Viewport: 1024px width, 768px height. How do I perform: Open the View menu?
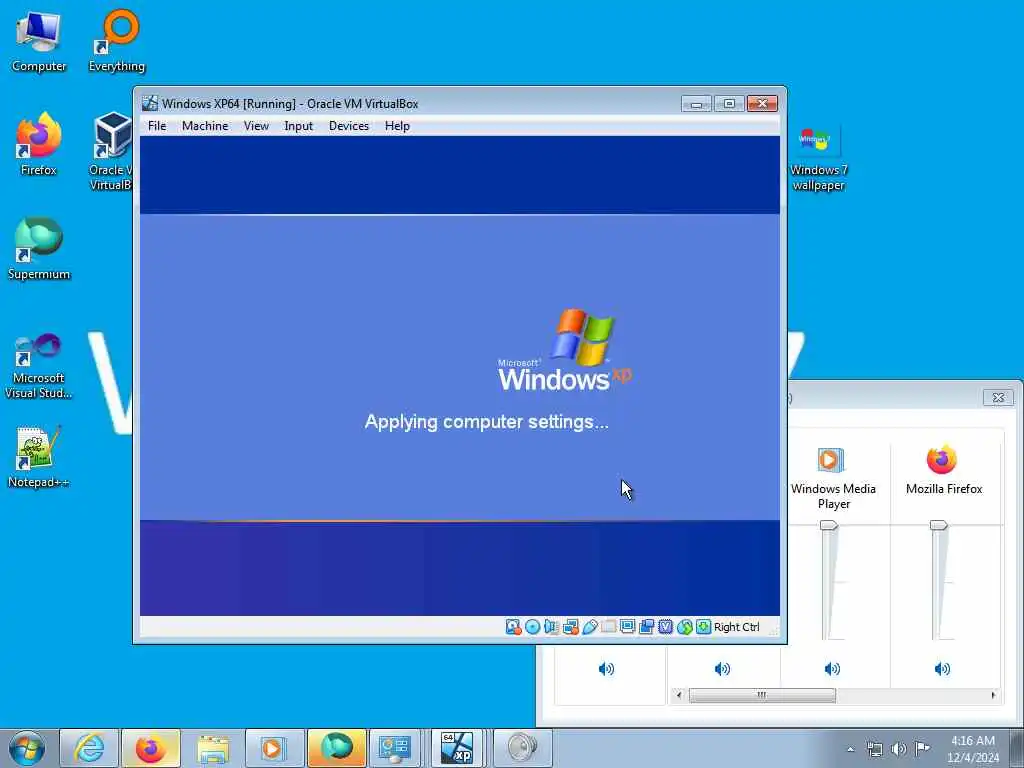256,126
